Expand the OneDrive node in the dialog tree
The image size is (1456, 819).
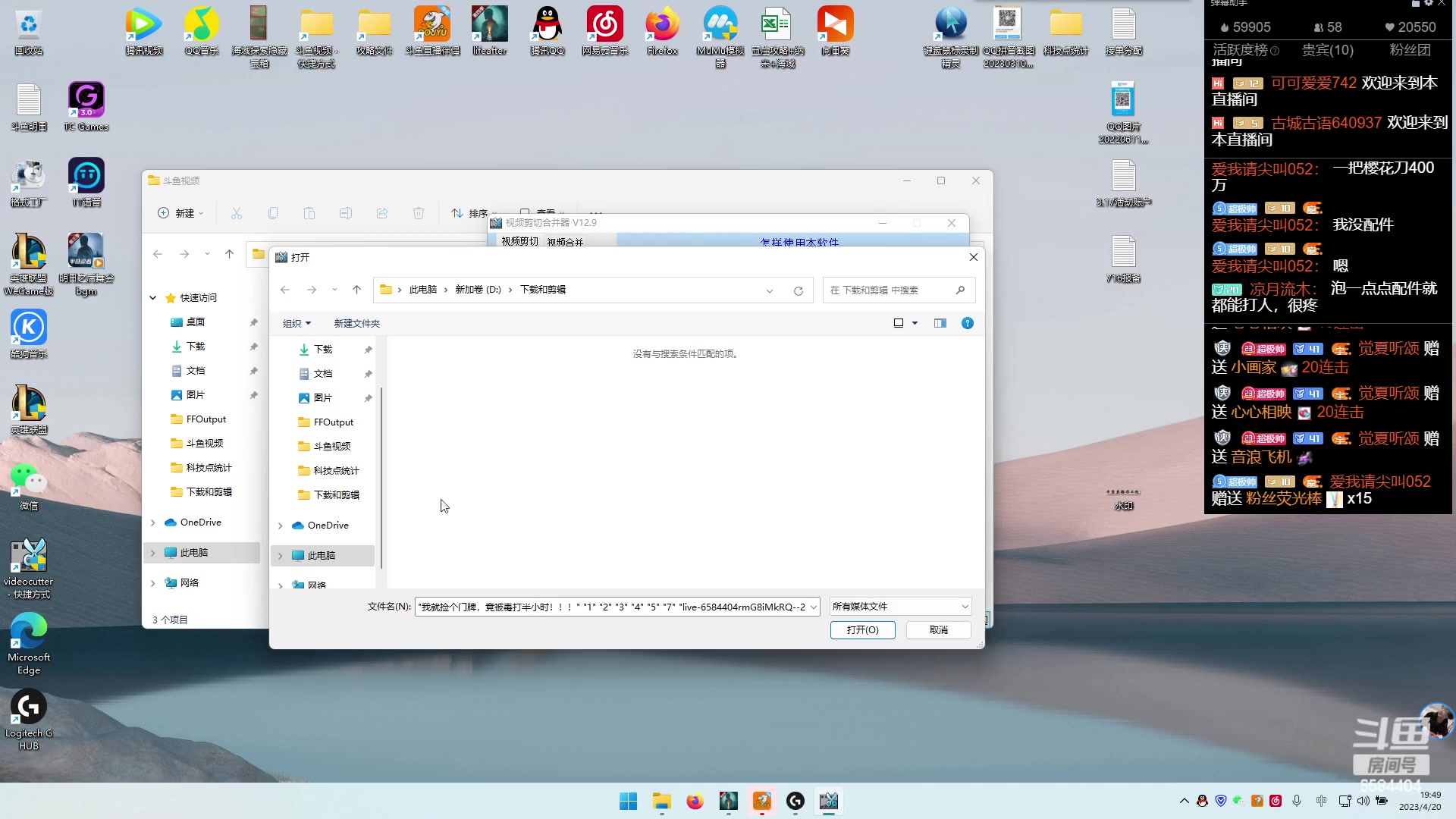[x=281, y=526]
